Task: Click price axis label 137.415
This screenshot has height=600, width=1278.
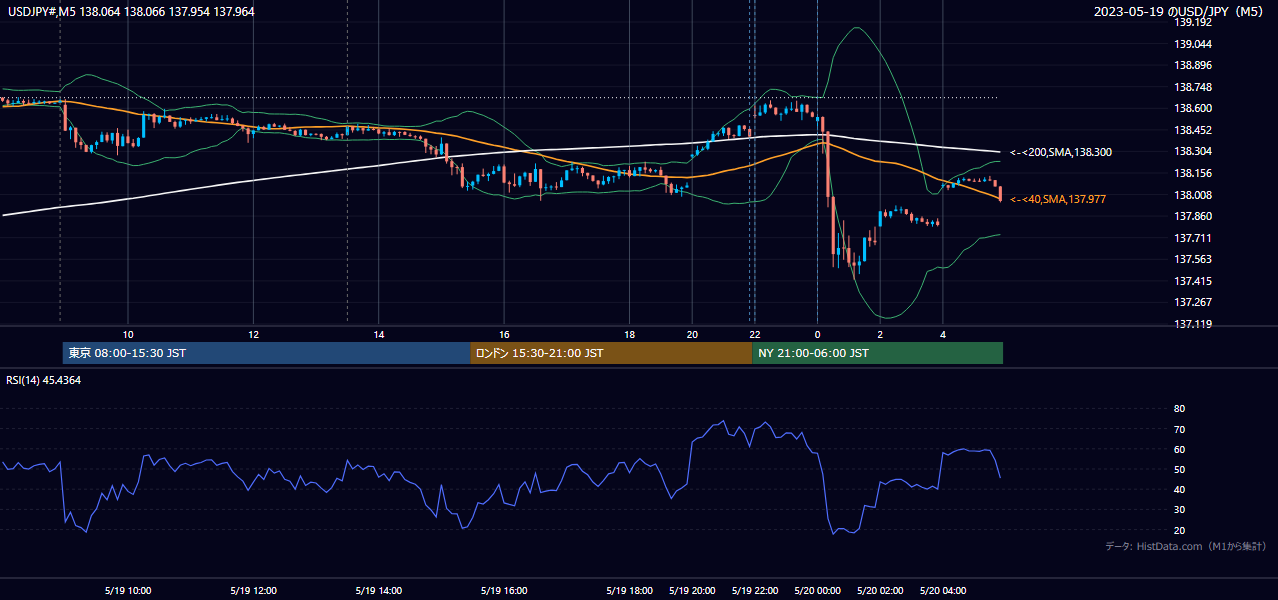Action: [x=1193, y=281]
